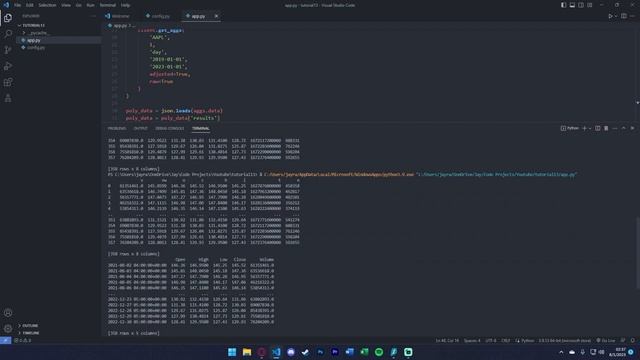
Task: Open the Run and Debug view
Action: tap(8, 66)
